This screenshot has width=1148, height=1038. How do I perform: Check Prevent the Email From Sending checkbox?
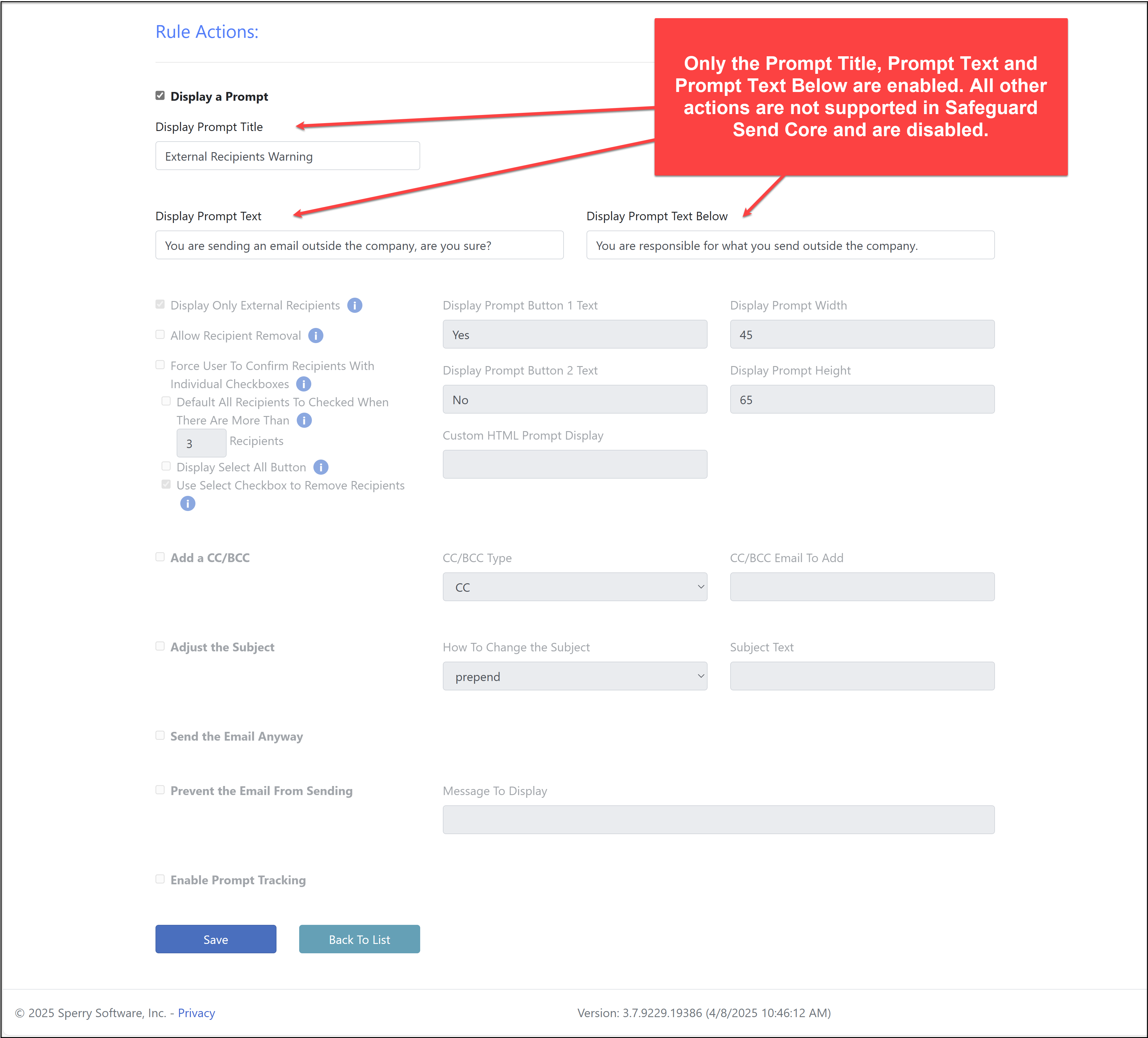click(x=160, y=790)
